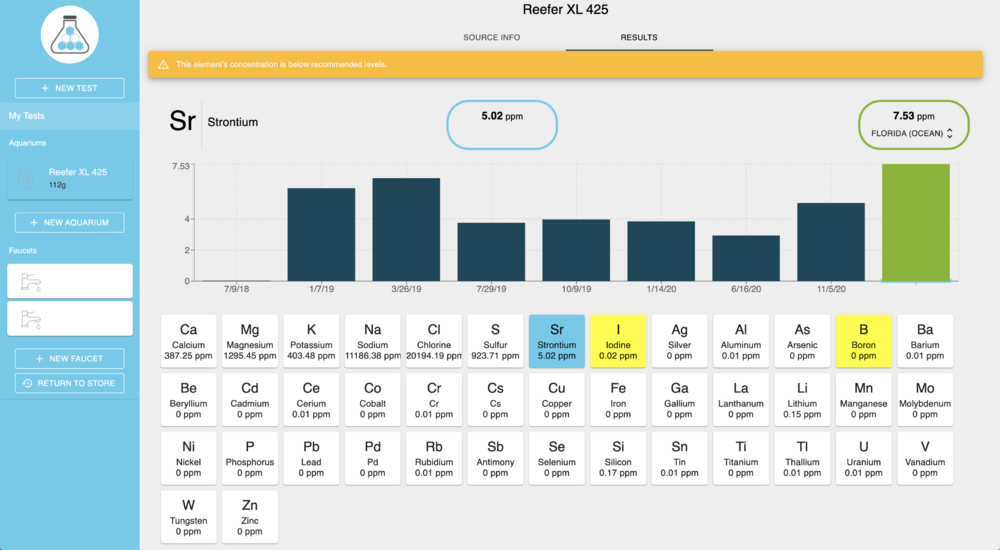1000x550 pixels.
Task: Select the Chlorine element tile
Action: tap(434, 341)
